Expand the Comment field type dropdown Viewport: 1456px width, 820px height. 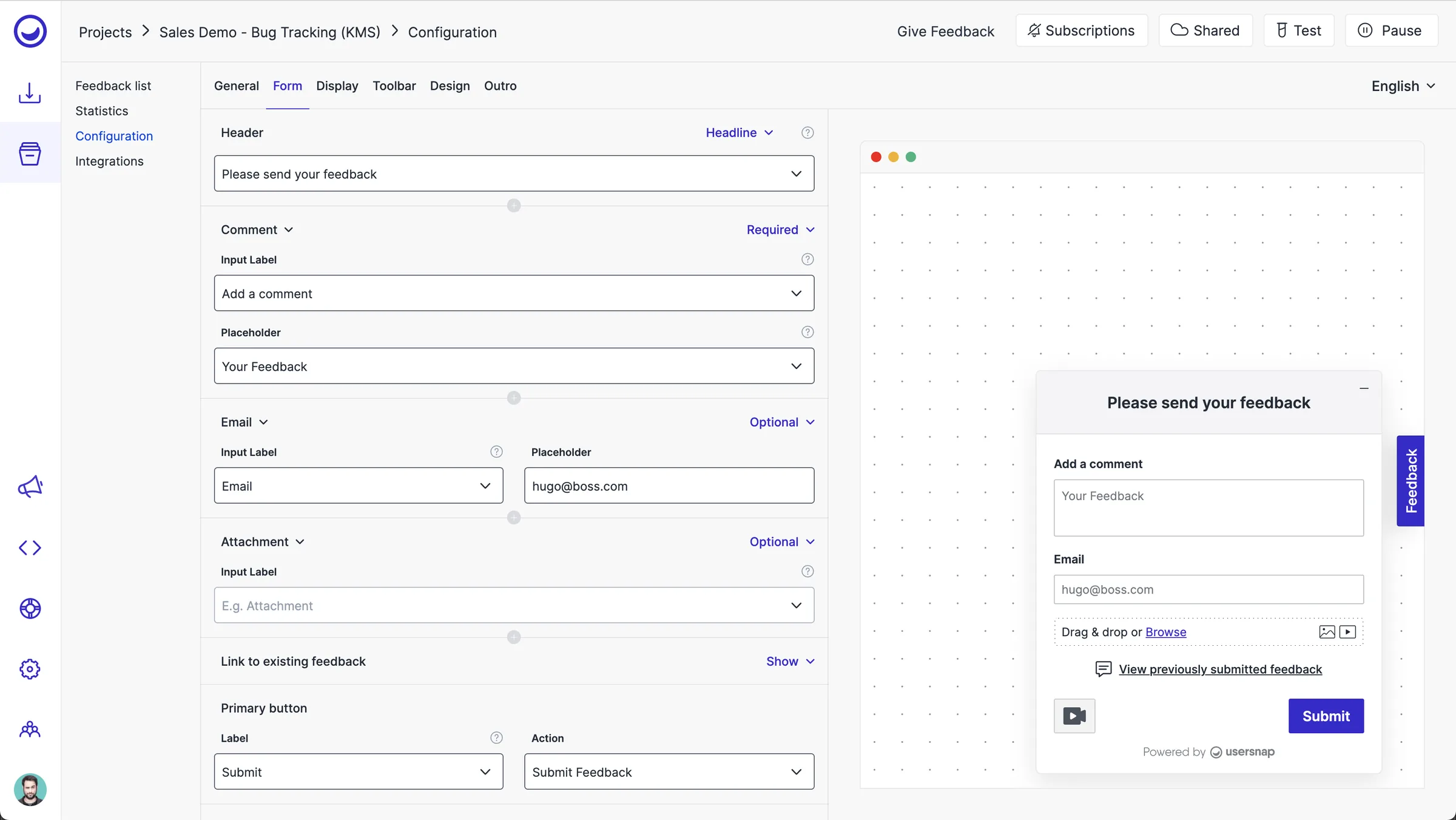tap(257, 229)
